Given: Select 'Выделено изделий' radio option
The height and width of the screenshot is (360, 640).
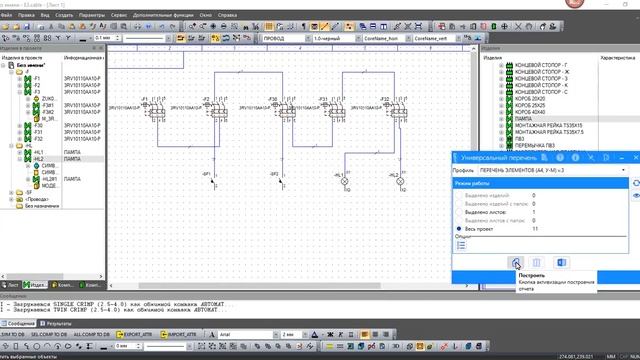Looking at the screenshot, I should [x=459, y=196].
